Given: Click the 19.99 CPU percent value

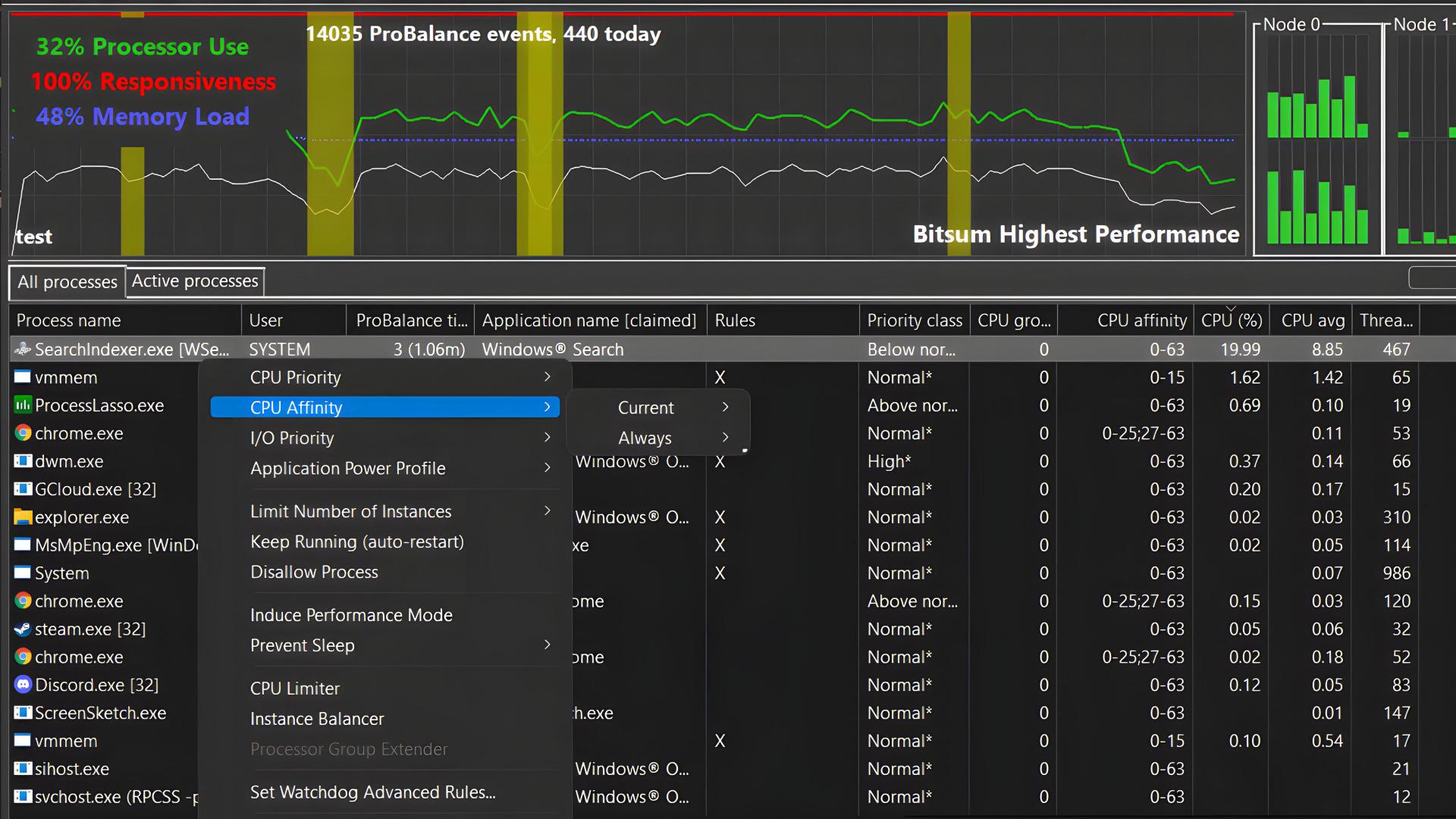Looking at the screenshot, I should 1241,350.
